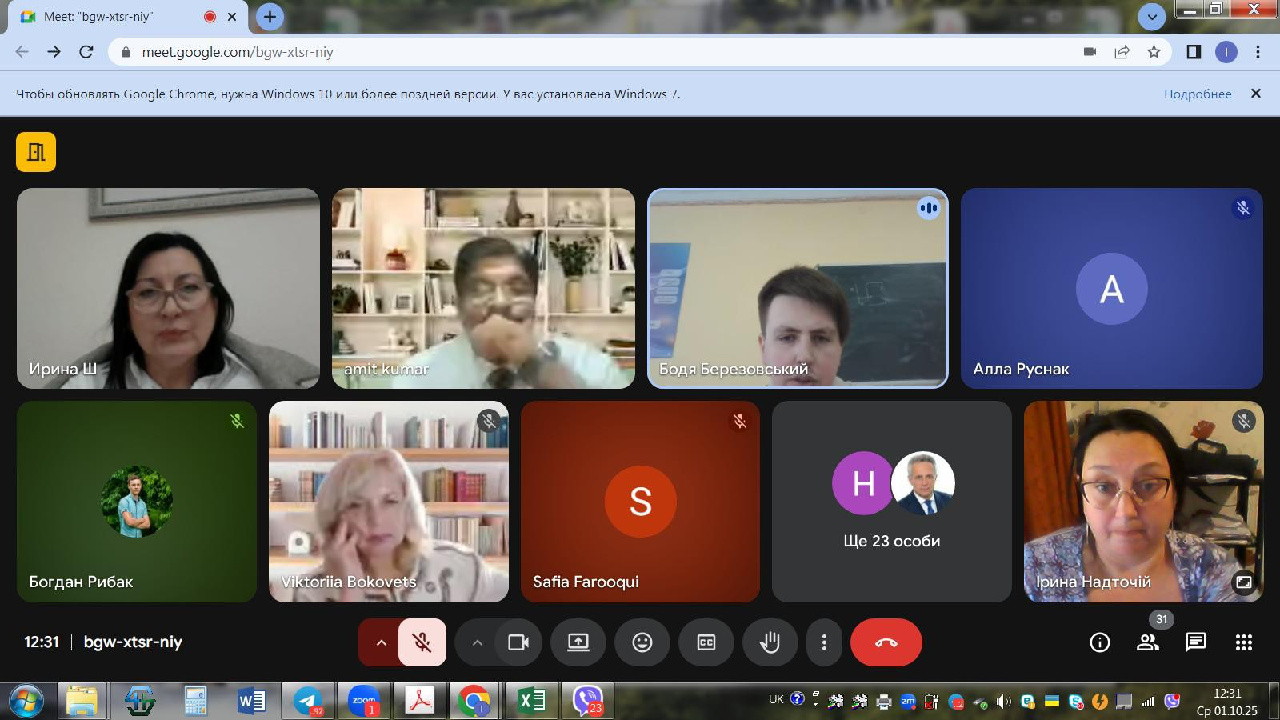This screenshot has width=1280, height=720.
Task: Toggle the camera on or off
Action: [518, 642]
